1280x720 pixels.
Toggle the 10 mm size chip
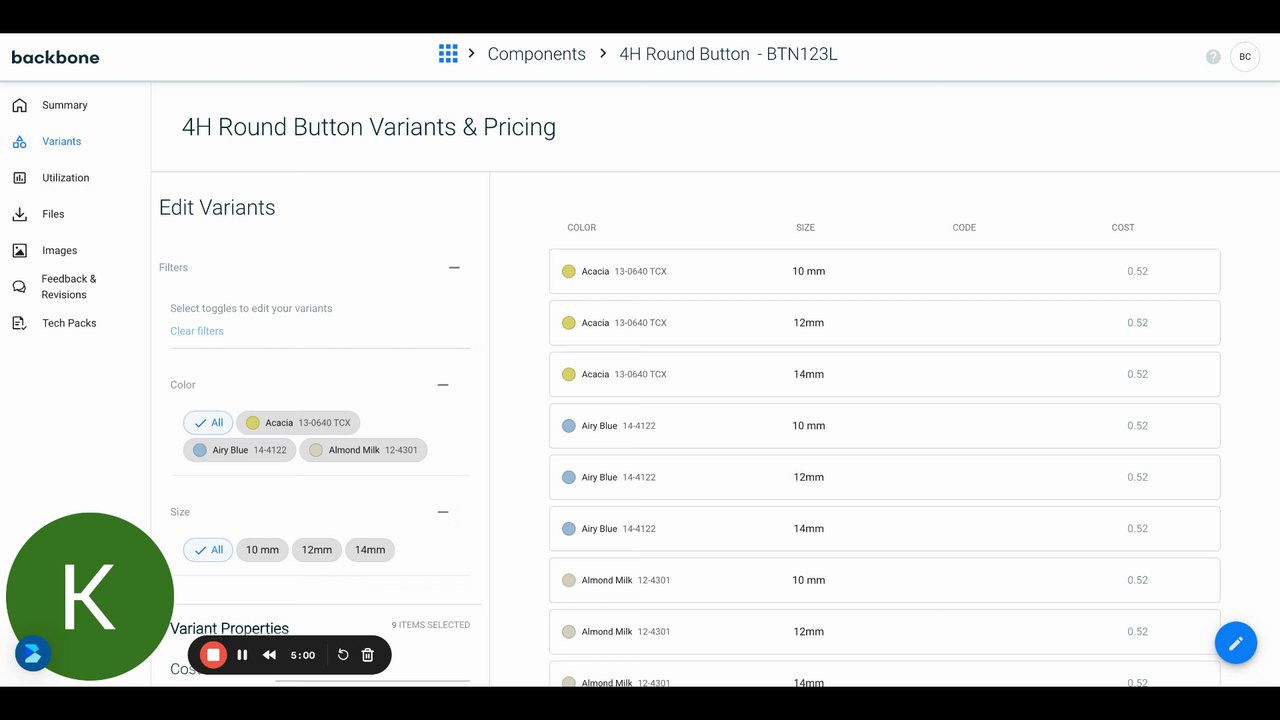click(262, 550)
